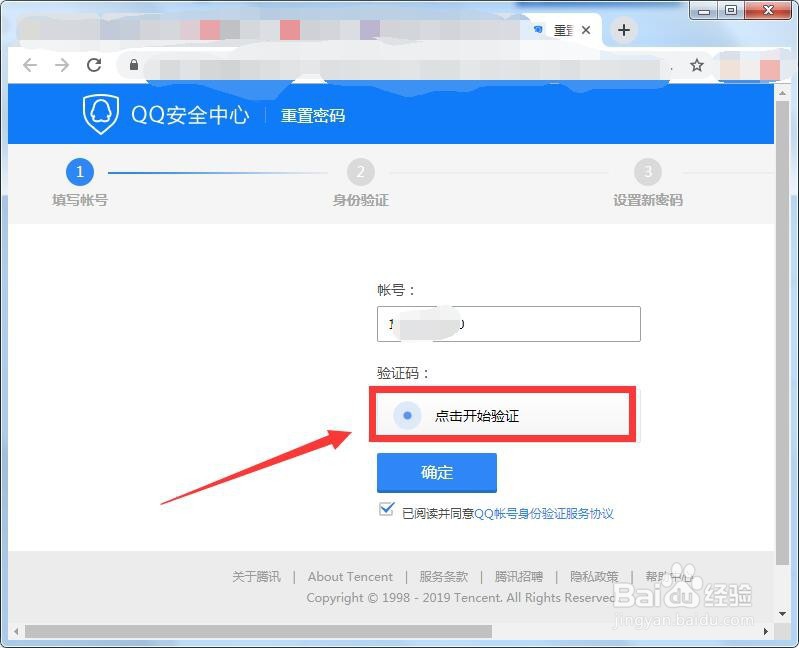The height and width of the screenshot is (648, 799).
Task: Click the browser back arrow
Action: tap(30, 65)
